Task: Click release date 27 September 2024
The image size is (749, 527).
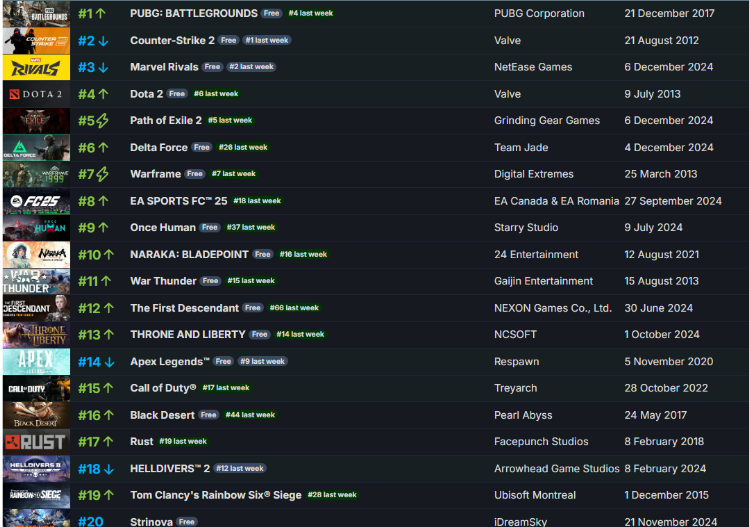Action: pyautogui.click(x=673, y=201)
